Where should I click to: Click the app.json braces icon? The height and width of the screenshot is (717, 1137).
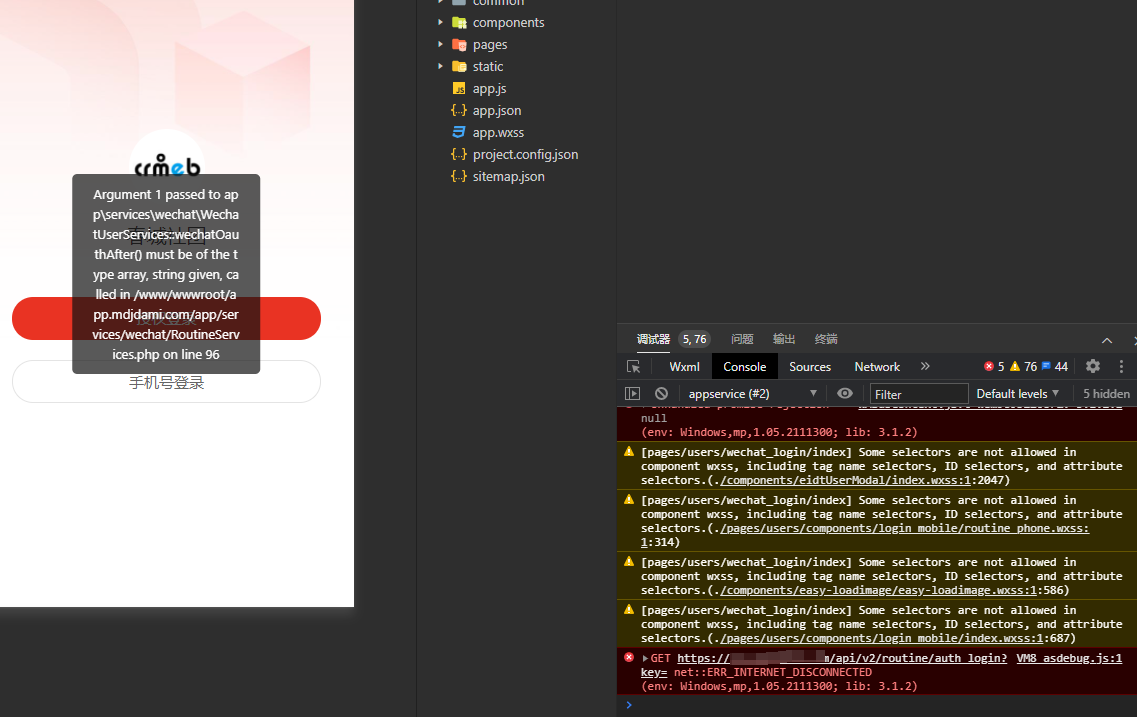[x=459, y=110]
